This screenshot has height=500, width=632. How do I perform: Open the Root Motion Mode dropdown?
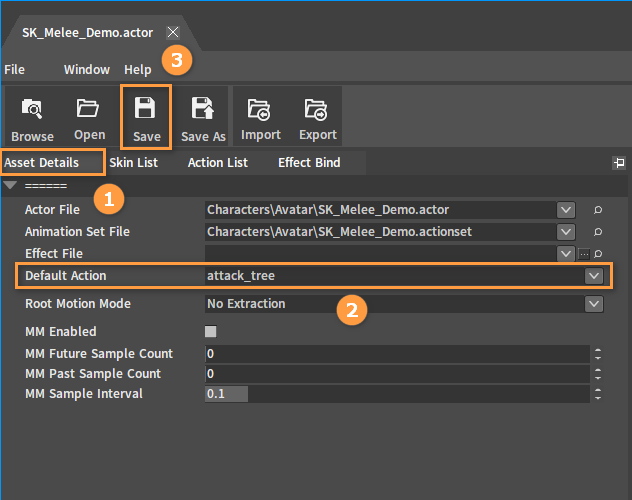[594, 304]
